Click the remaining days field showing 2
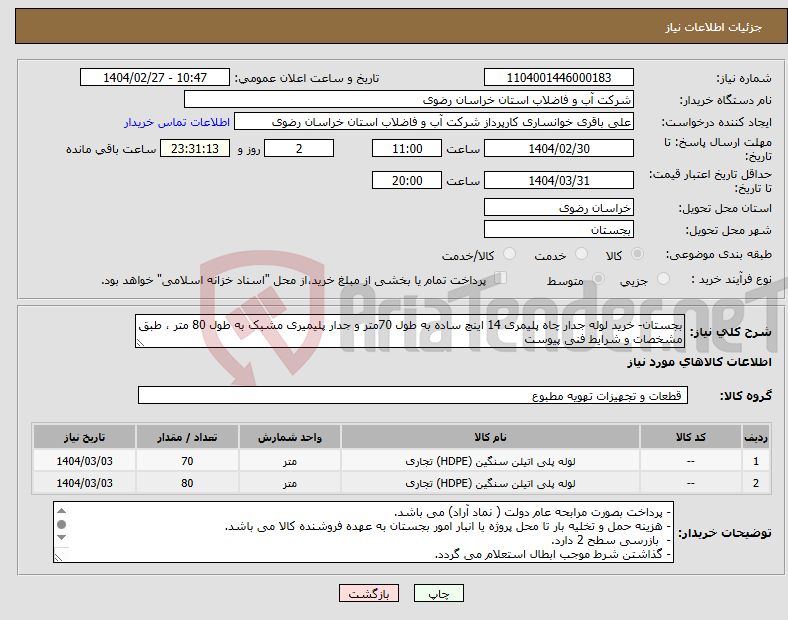The width and height of the screenshot is (788, 620). (299, 148)
